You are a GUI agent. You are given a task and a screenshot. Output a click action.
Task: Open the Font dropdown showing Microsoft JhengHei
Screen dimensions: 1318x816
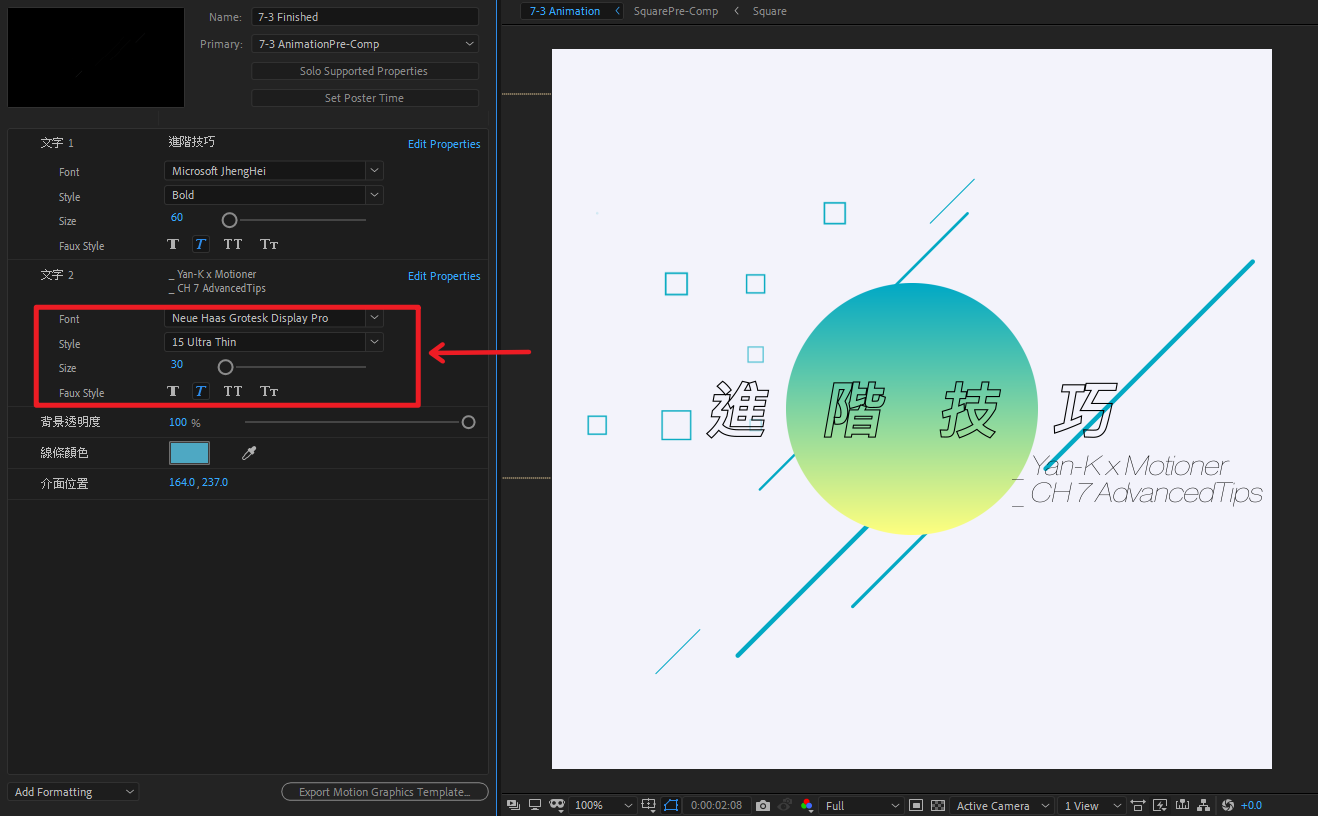pyautogui.click(x=273, y=171)
